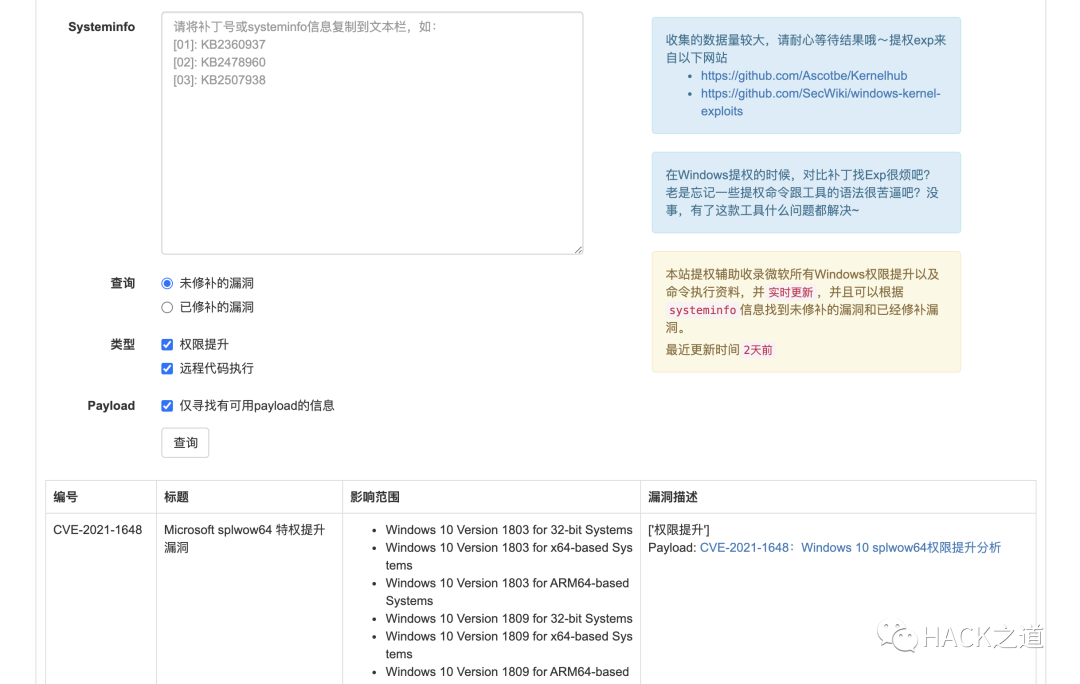Toggle the 权限提升 checkbox

coord(167,344)
